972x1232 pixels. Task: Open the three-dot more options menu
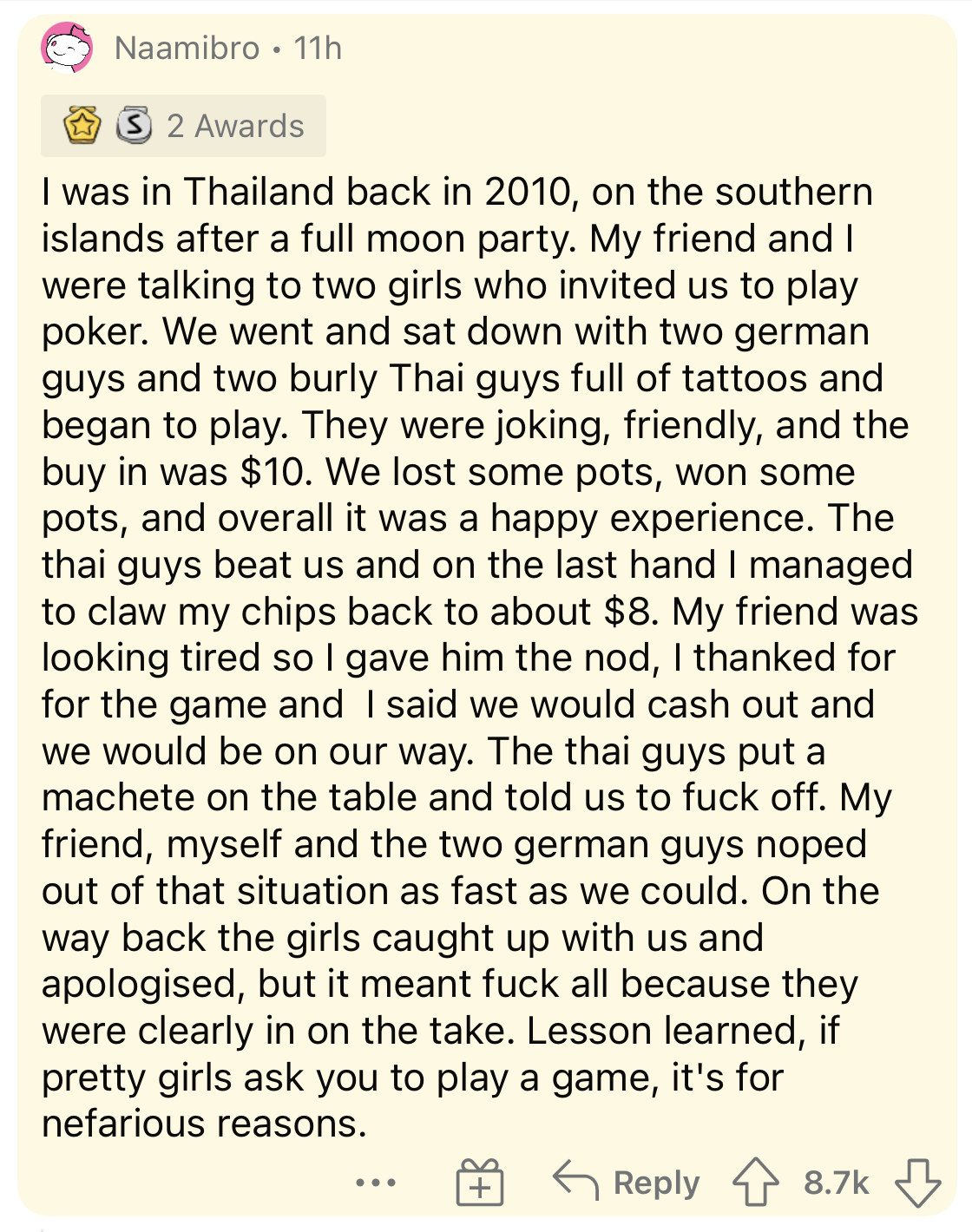(376, 1183)
